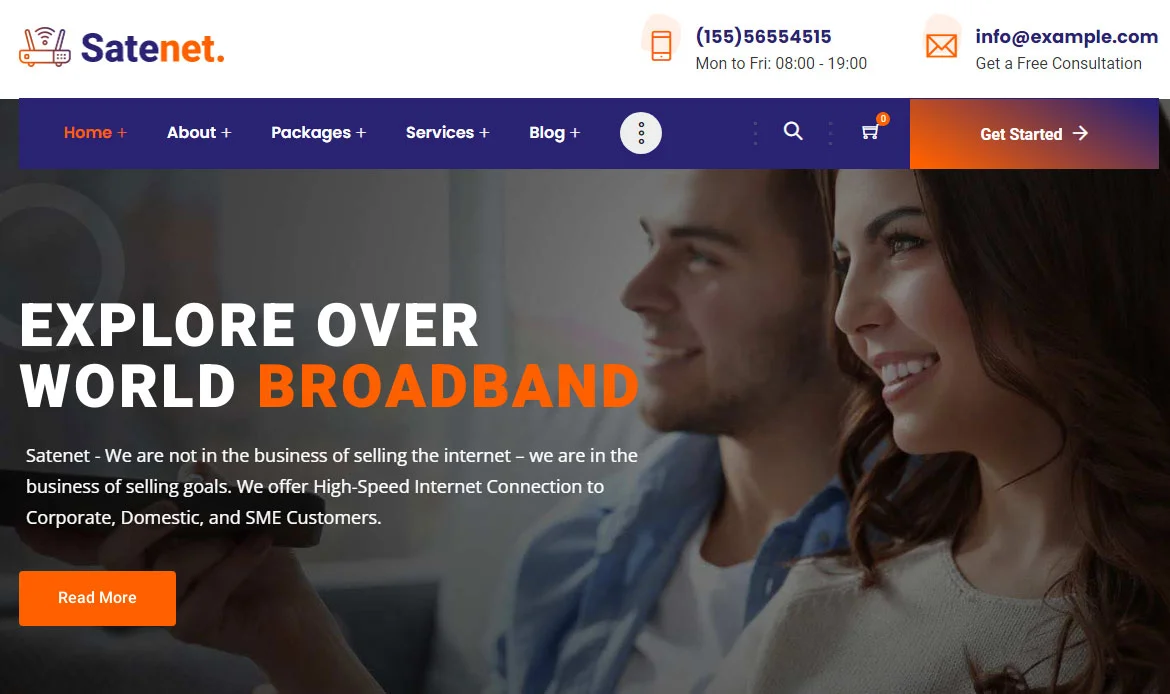The height and width of the screenshot is (694, 1170).
Task: Expand the Home plus submenu
Action: pyautogui.click(x=122, y=133)
